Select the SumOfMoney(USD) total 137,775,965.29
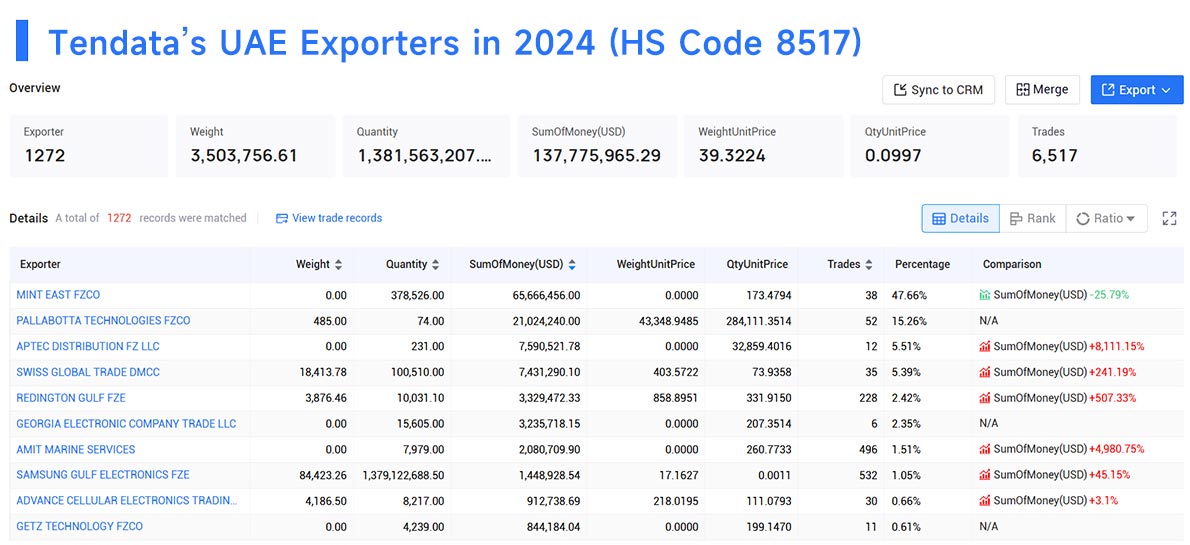Viewport: 1190px width, 545px height. (596, 156)
